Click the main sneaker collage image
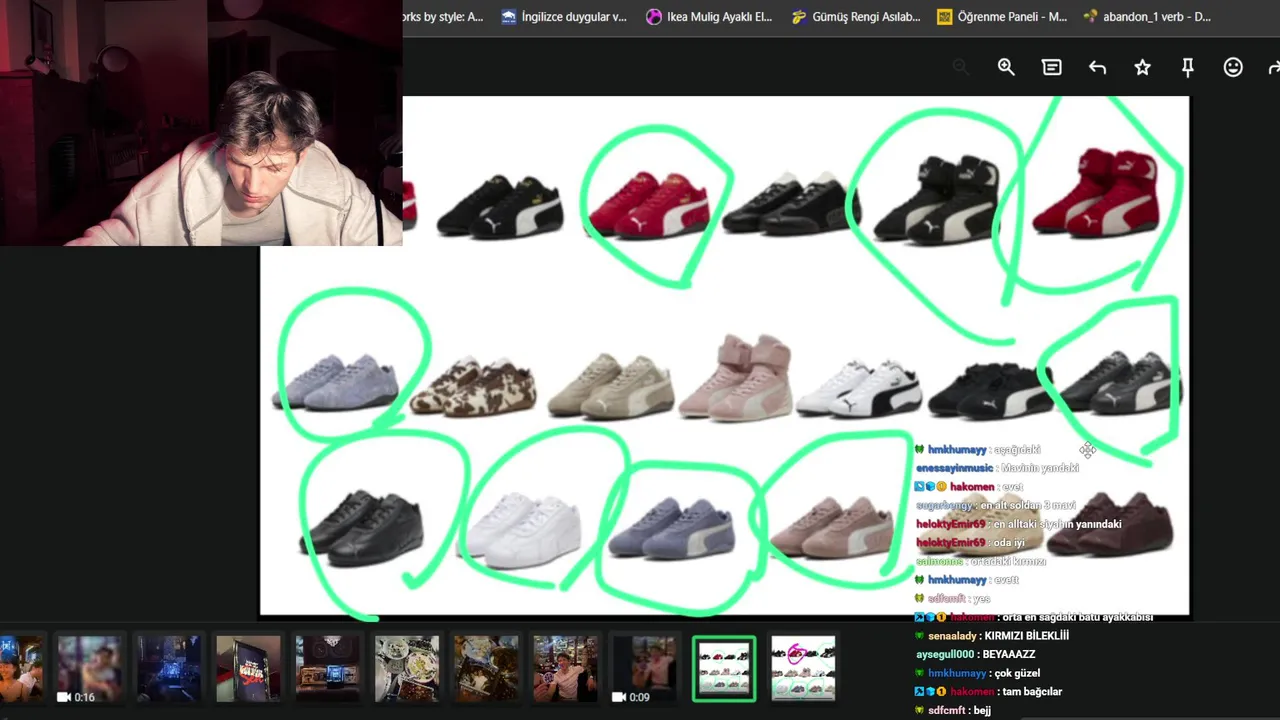The width and height of the screenshot is (1280, 720). [724, 355]
